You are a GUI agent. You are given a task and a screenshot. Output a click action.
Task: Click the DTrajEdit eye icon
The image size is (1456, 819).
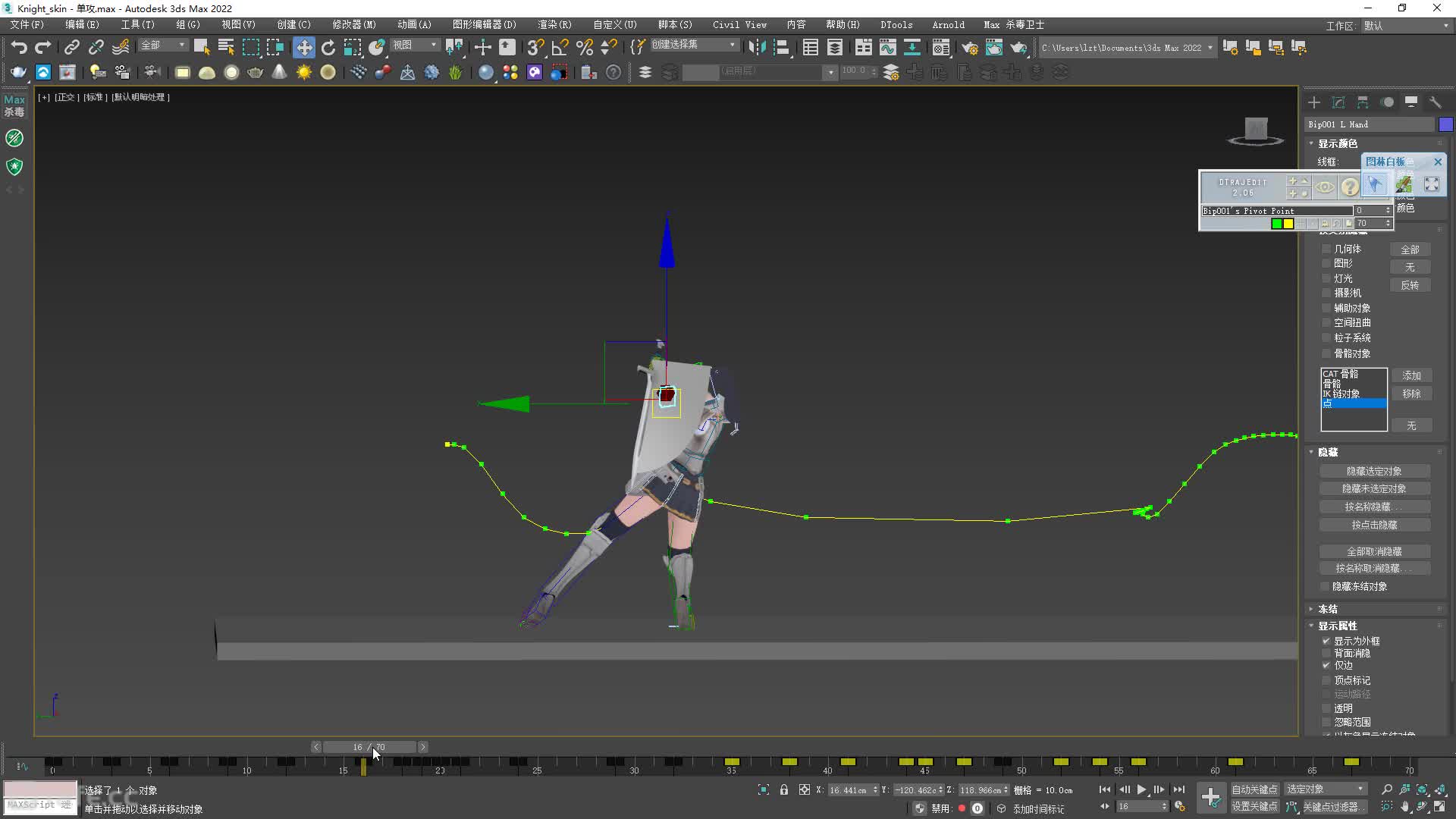(1325, 187)
